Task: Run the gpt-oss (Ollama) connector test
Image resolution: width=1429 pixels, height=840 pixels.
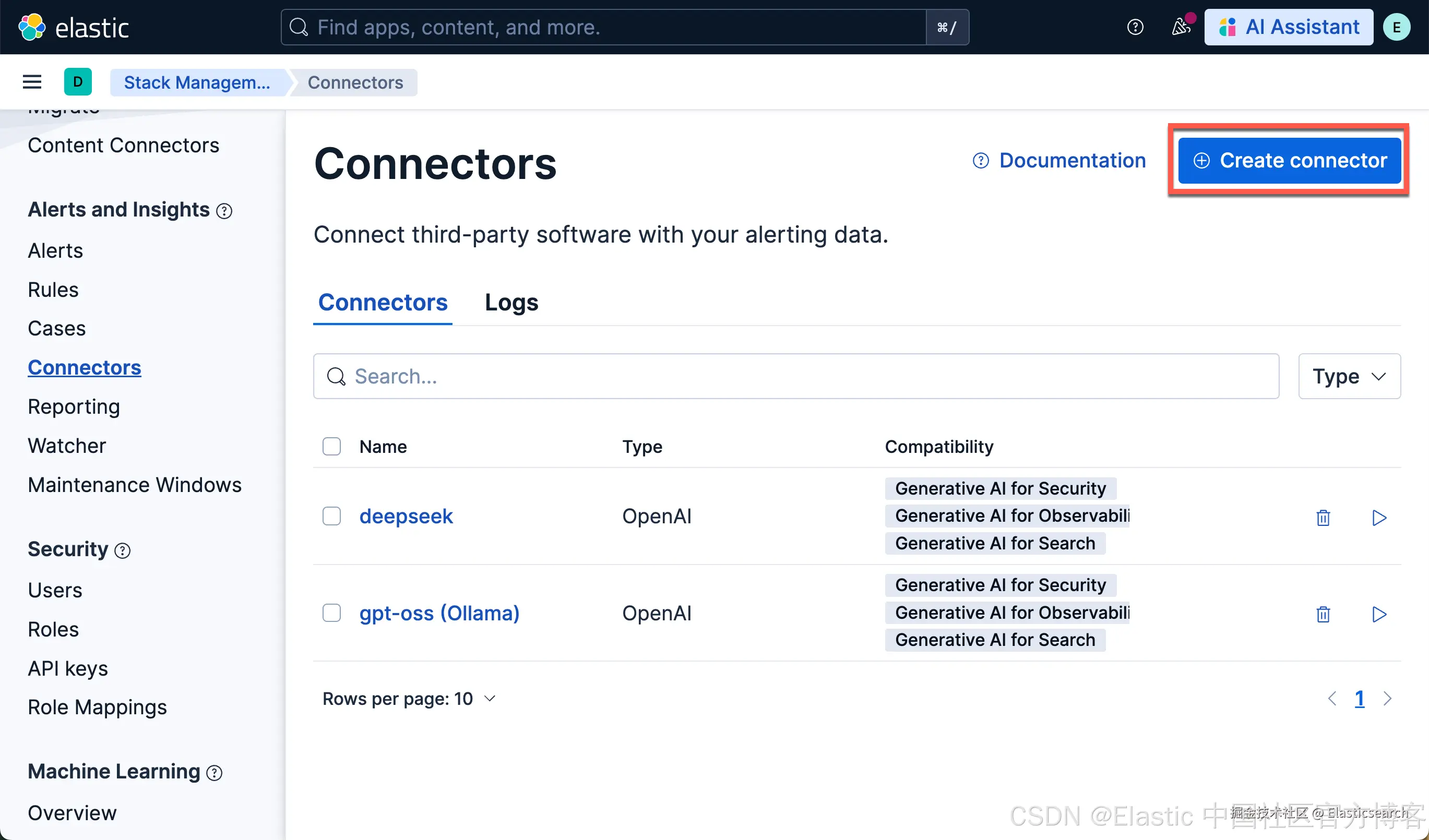Action: tap(1379, 614)
